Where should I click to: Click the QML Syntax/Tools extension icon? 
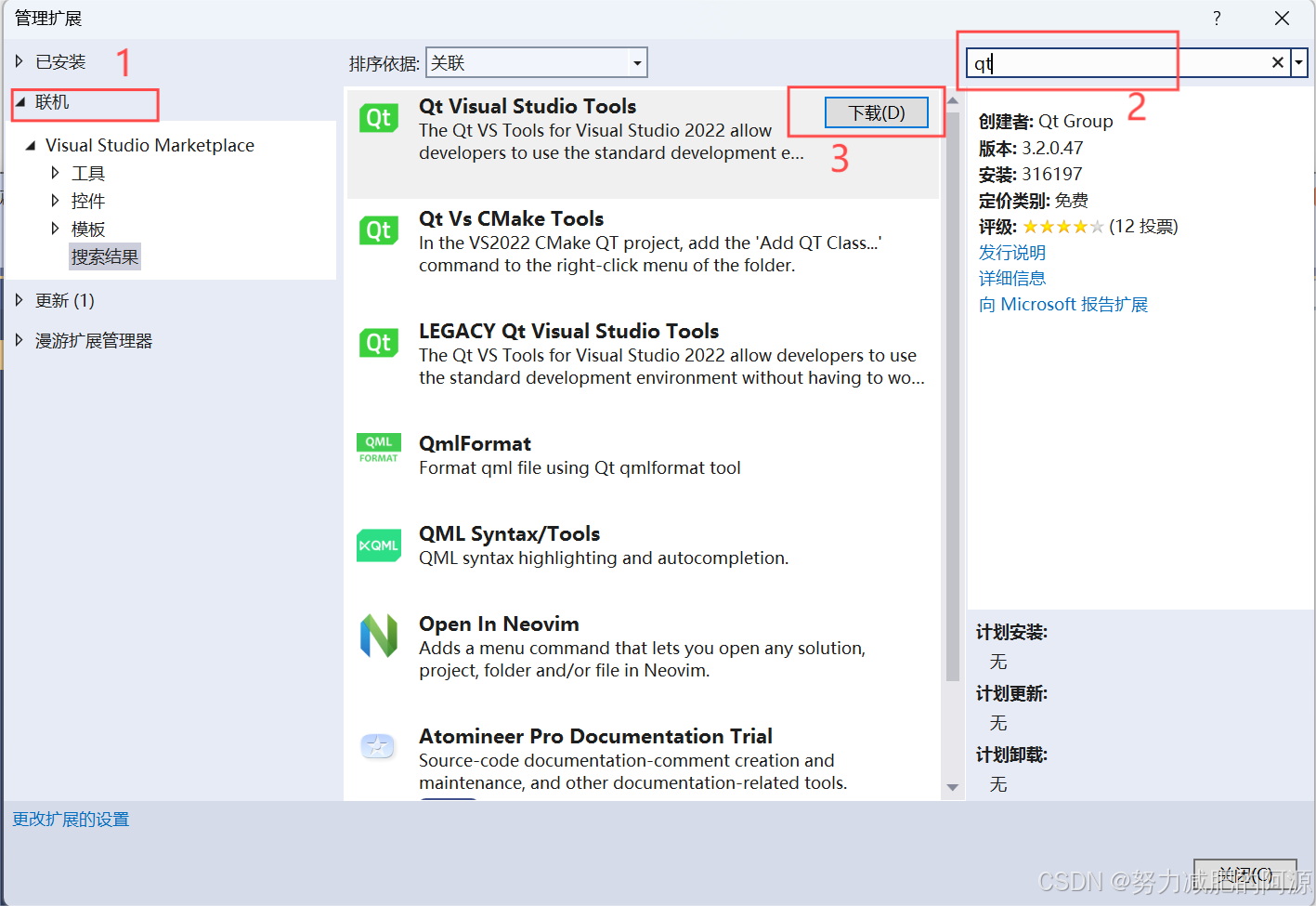point(379,545)
